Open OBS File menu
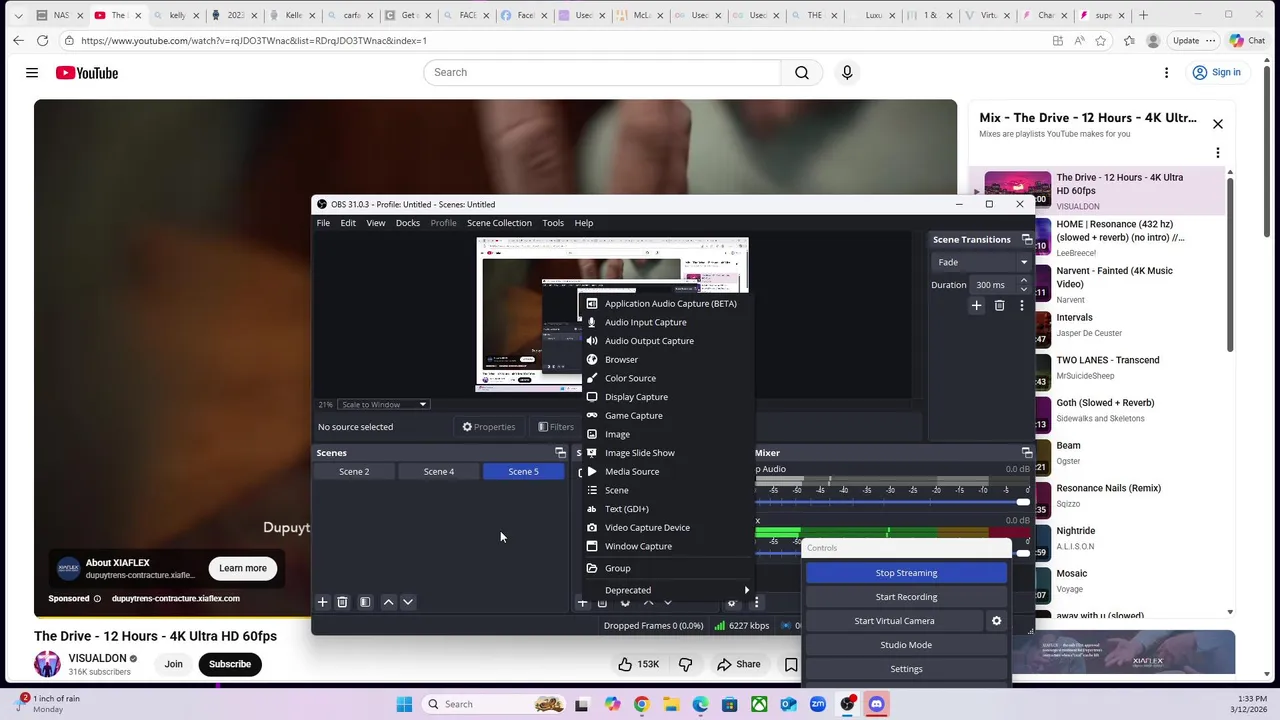This screenshot has width=1280, height=720. pos(323,223)
